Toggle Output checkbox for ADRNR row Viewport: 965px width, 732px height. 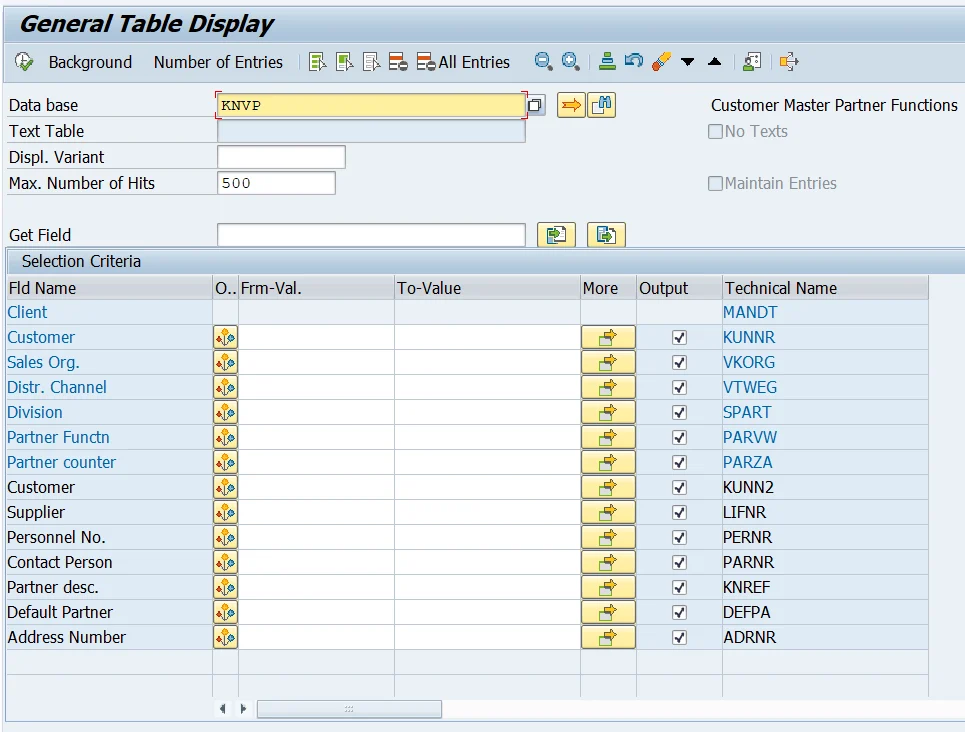point(679,637)
